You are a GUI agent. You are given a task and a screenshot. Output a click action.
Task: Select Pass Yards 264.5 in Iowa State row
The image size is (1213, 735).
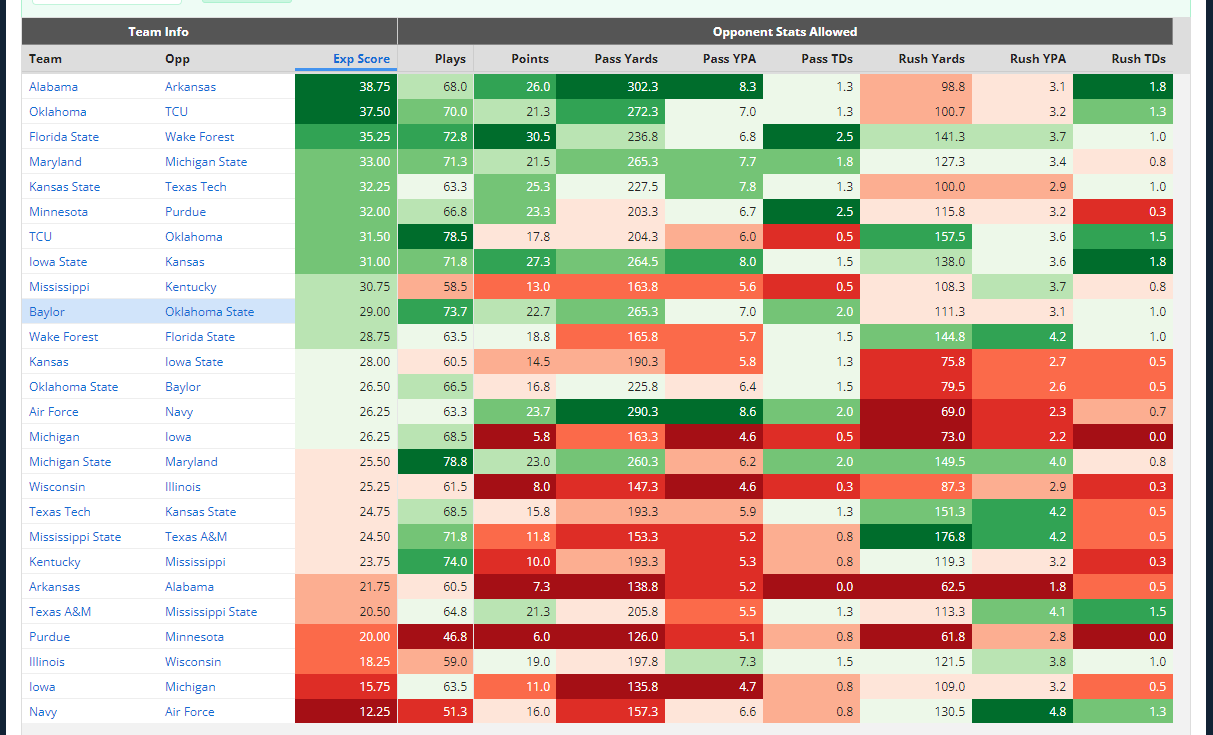pyautogui.click(x=609, y=262)
